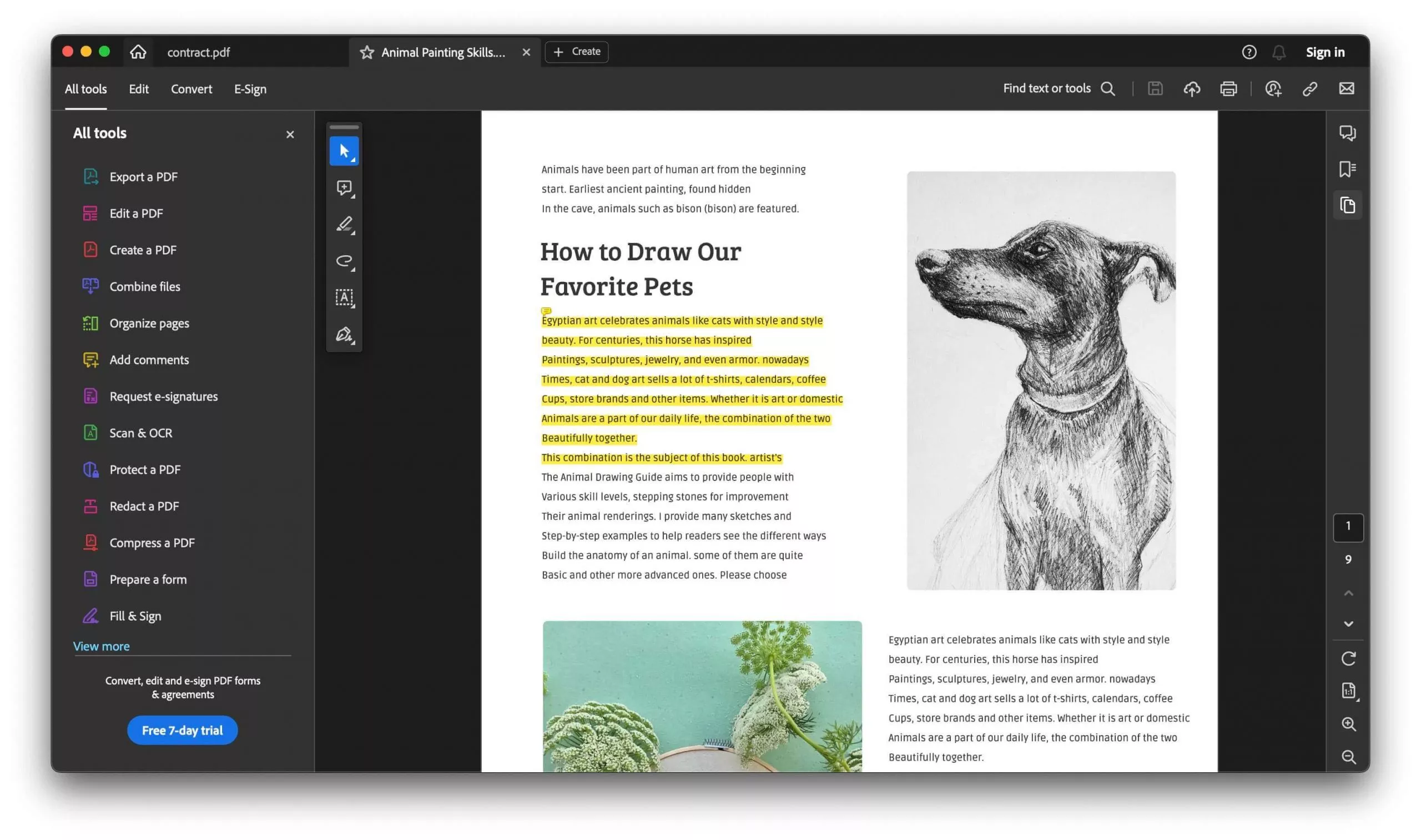Toggle the bookmark panel icon
This screenshot has width=1421, height=840.
click(1347, 168)
